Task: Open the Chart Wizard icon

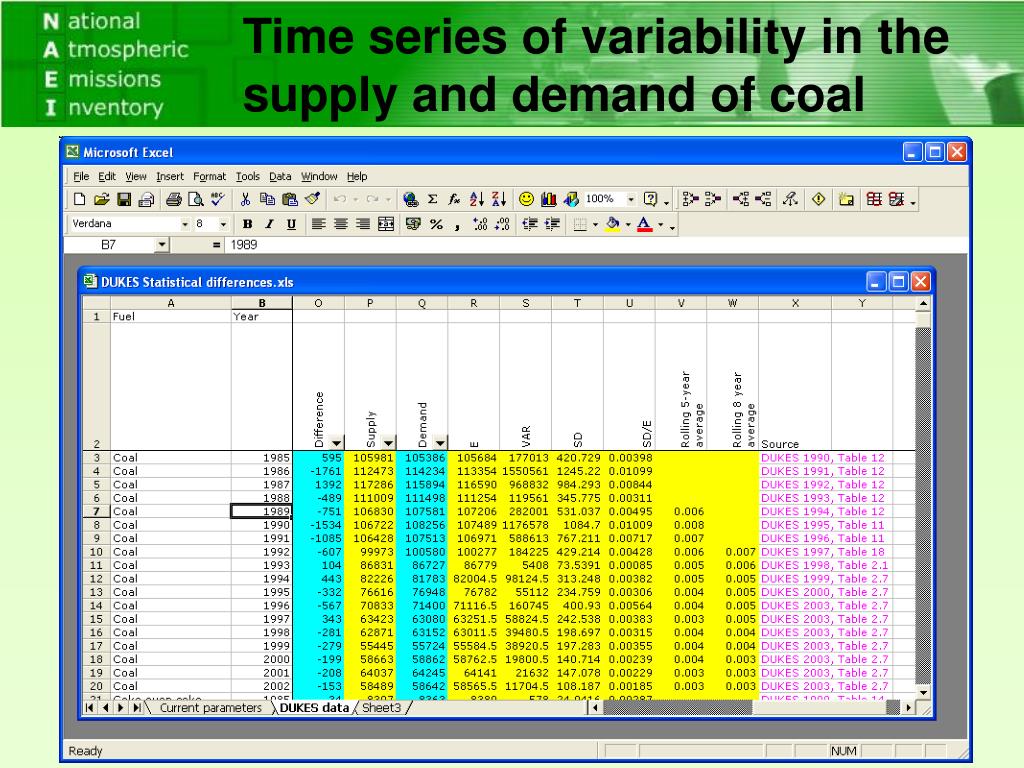Action: pos(549,199)
